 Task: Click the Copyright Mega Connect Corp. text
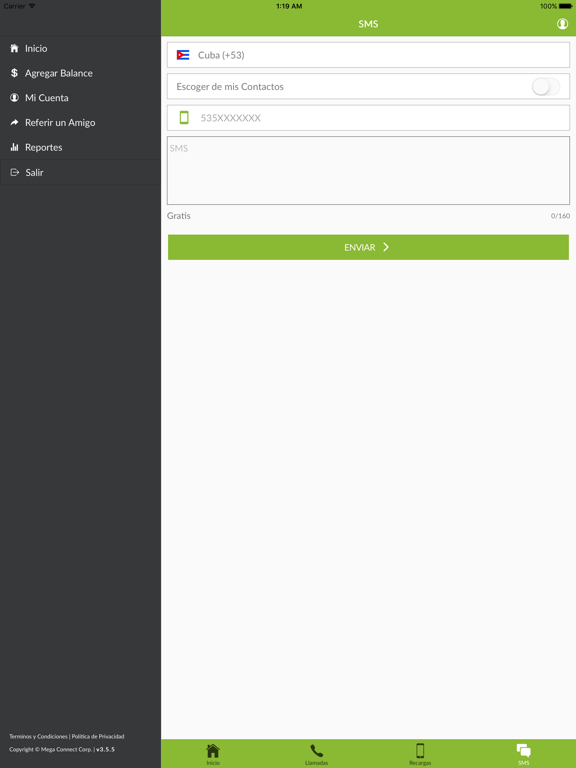50,749
